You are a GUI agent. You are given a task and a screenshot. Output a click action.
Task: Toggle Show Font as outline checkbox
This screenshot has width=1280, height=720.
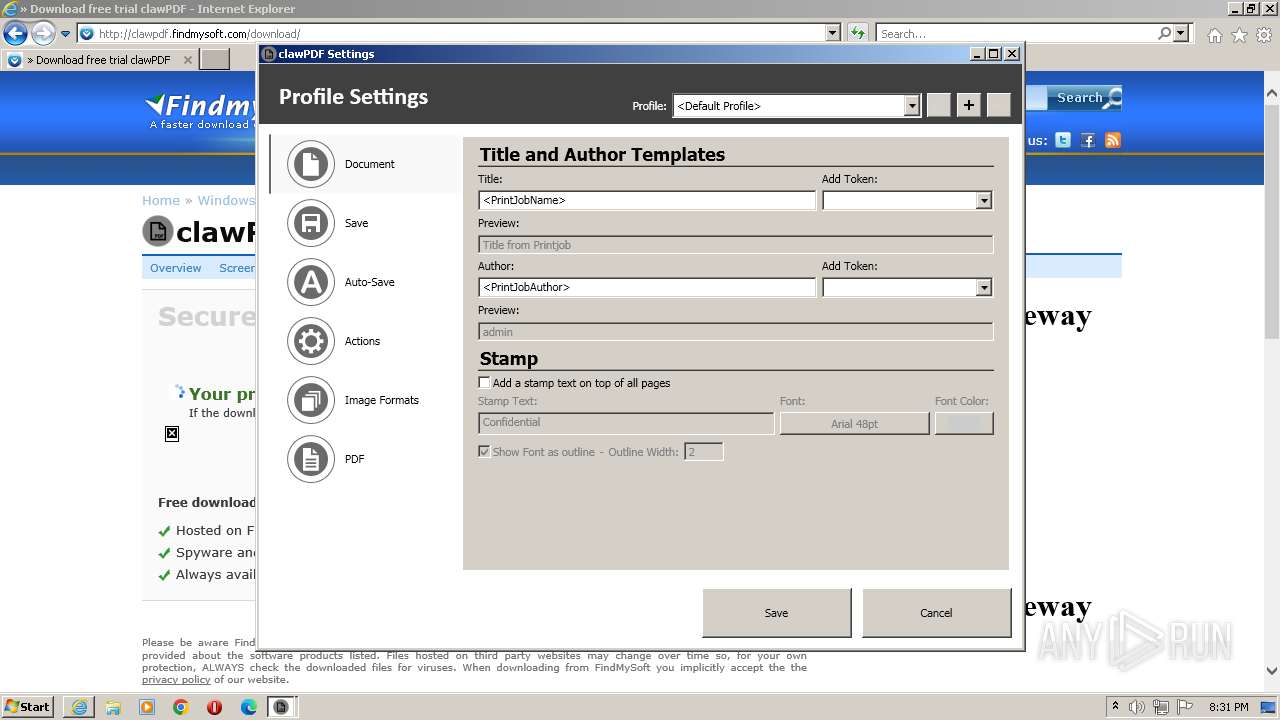(484, 452)
